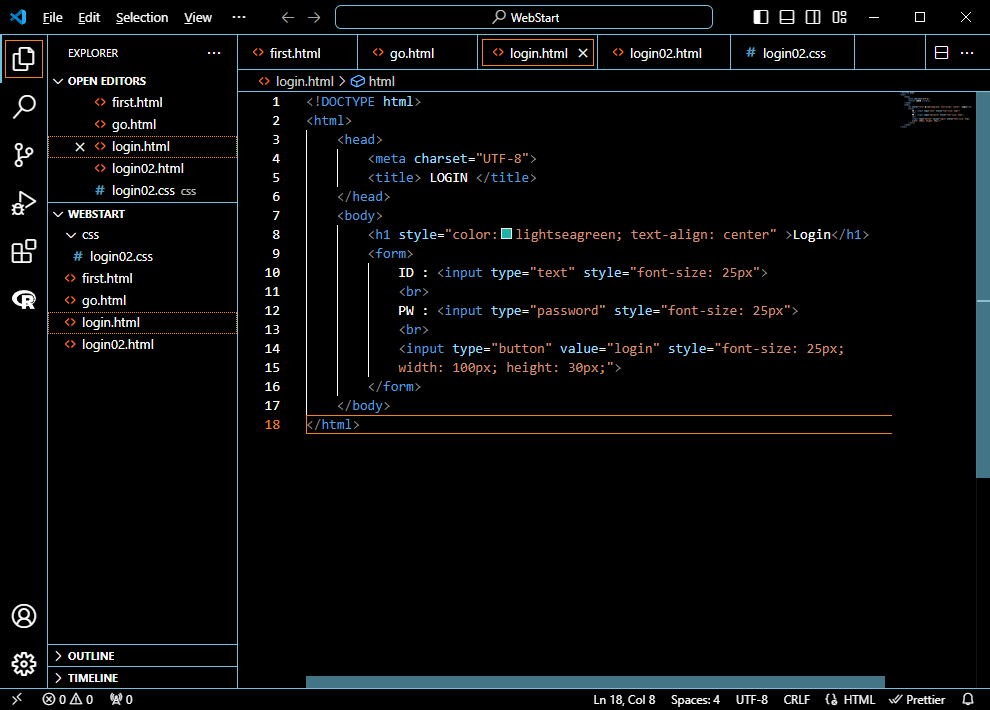Select login02.css in Open Editors
Viewport: 990px width, 710px height.
tap(142, 191)
